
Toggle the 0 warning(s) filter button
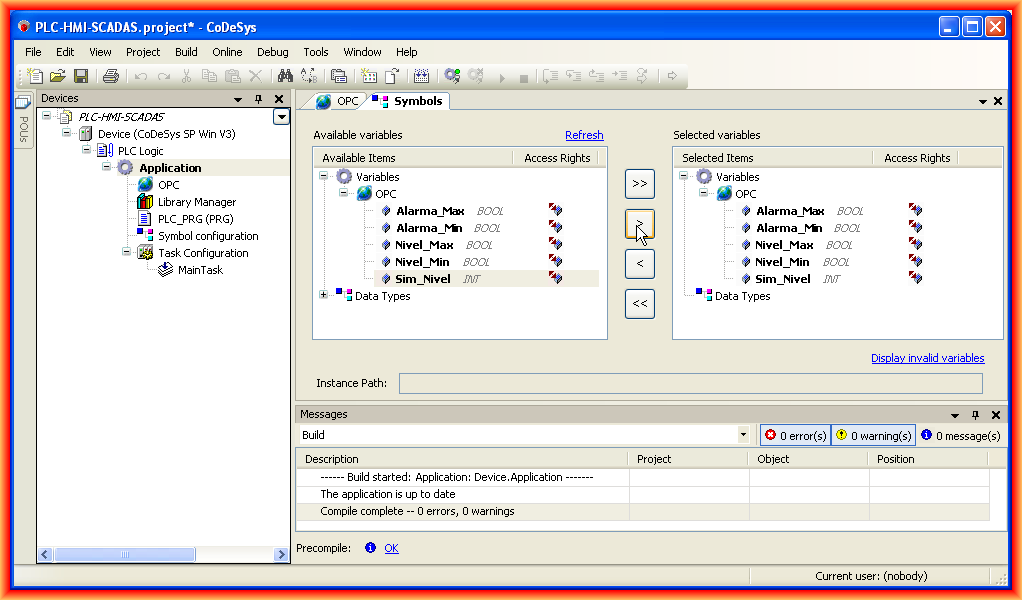click(x=873, y=435)
